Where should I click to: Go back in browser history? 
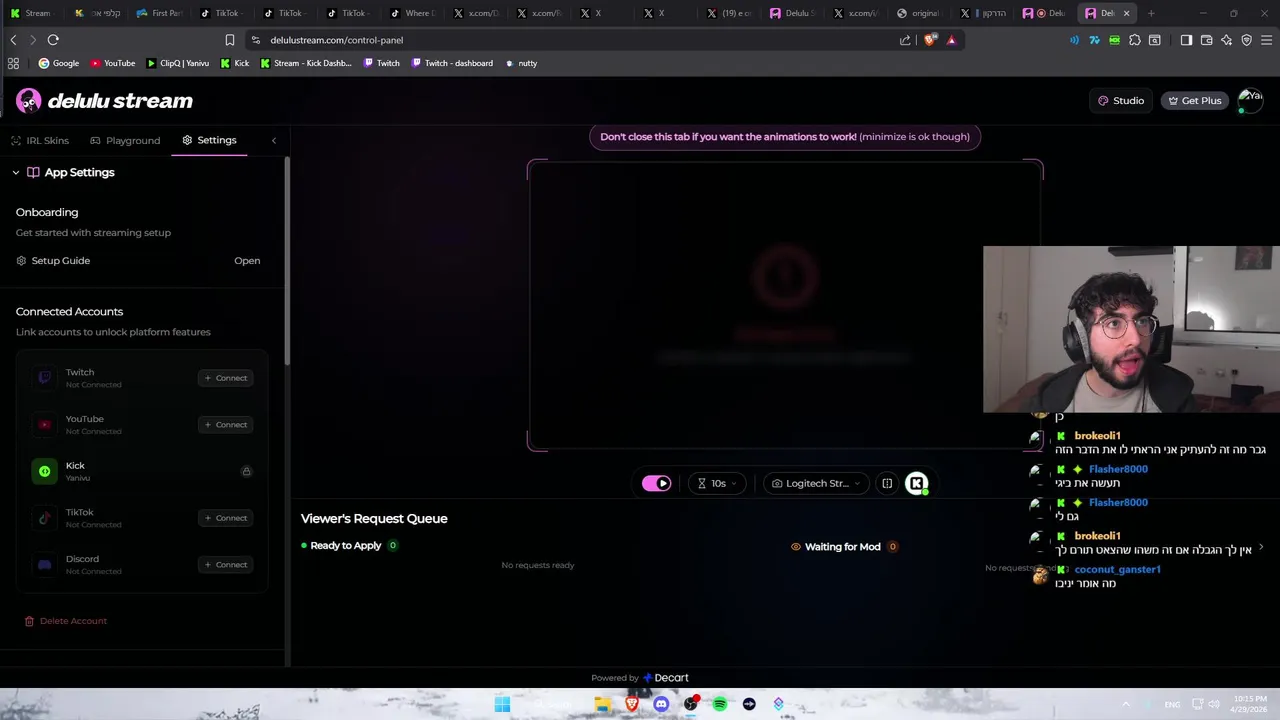(13, 40)
